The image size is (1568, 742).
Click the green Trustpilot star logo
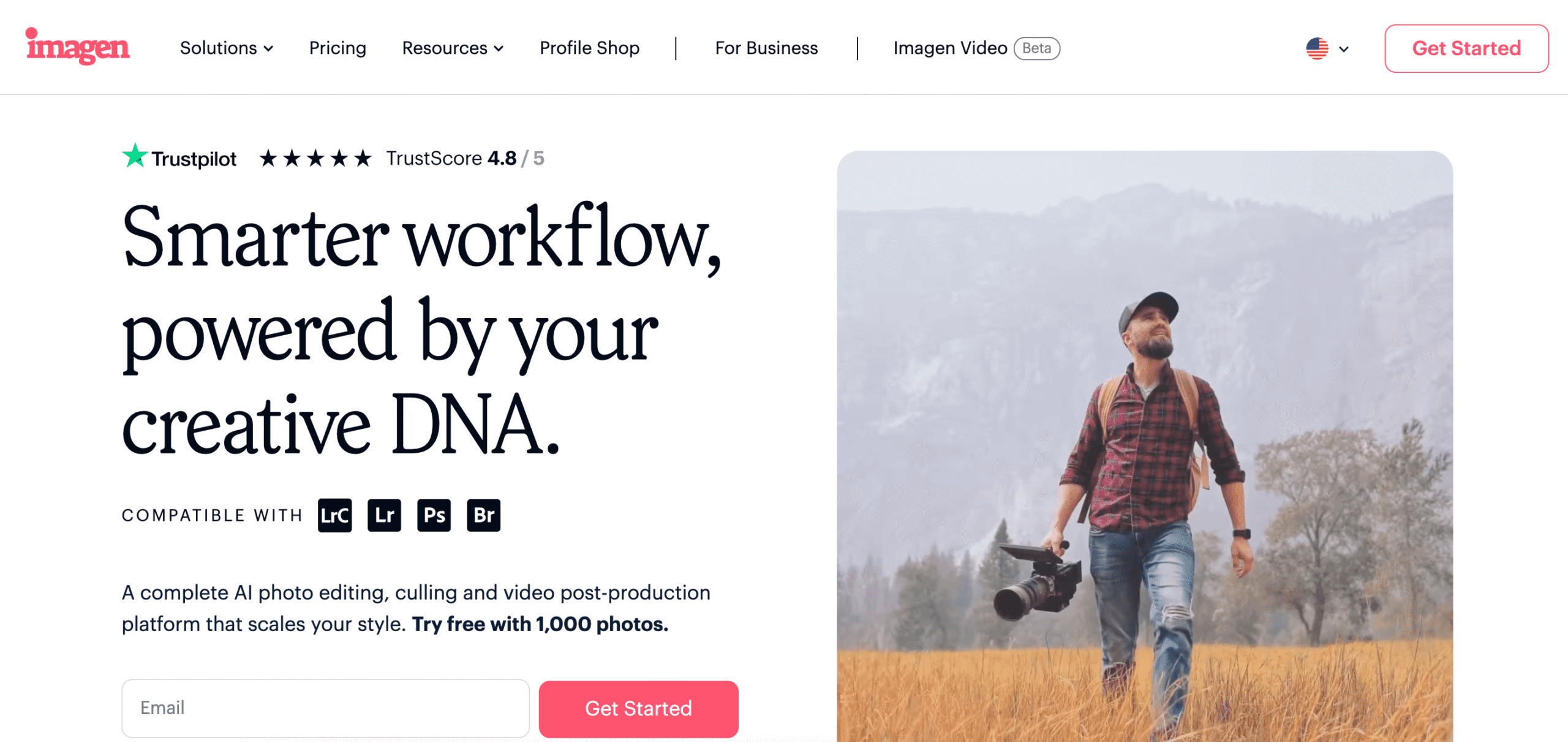point(134,156)
